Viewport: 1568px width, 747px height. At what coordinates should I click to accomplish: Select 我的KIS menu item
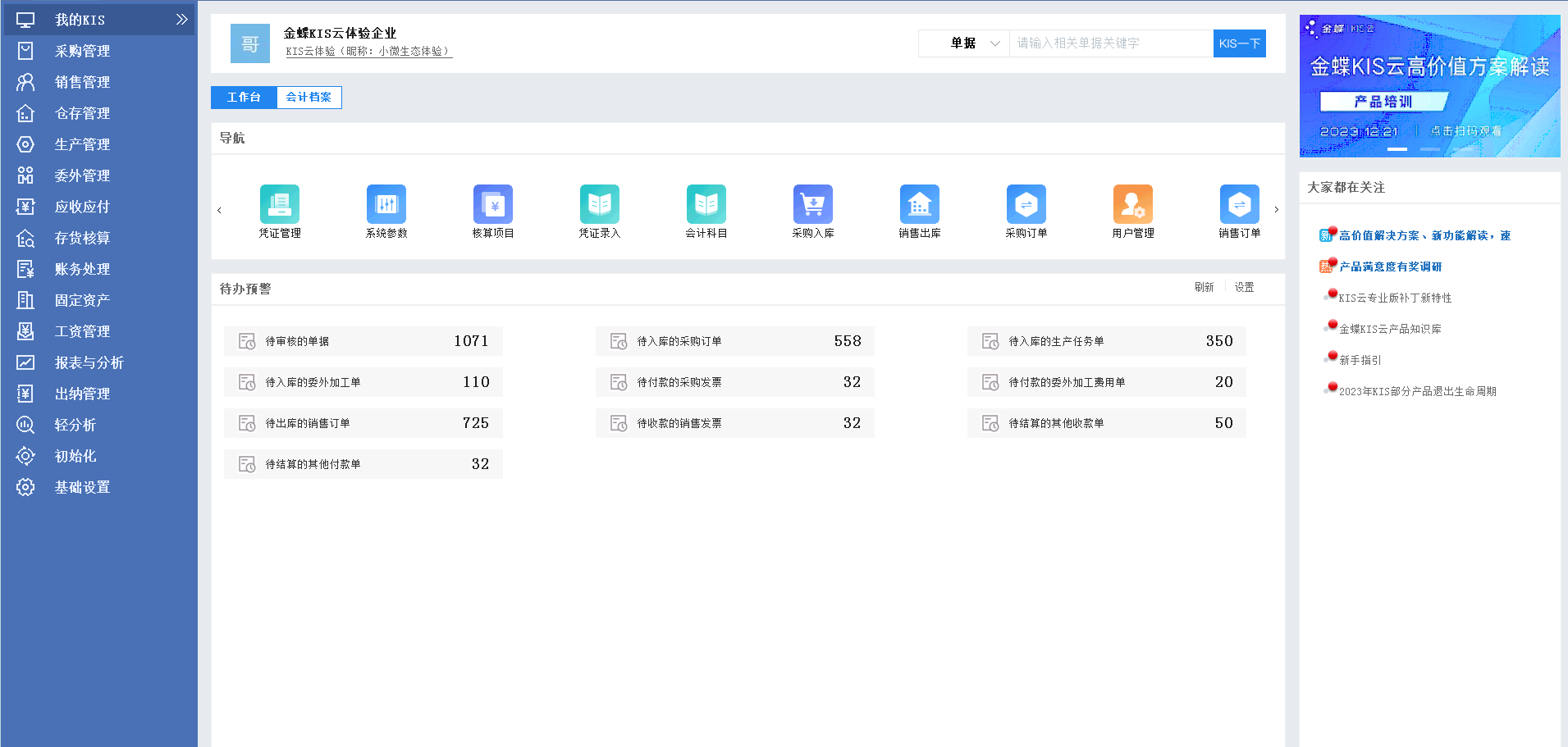pos(98,20)
